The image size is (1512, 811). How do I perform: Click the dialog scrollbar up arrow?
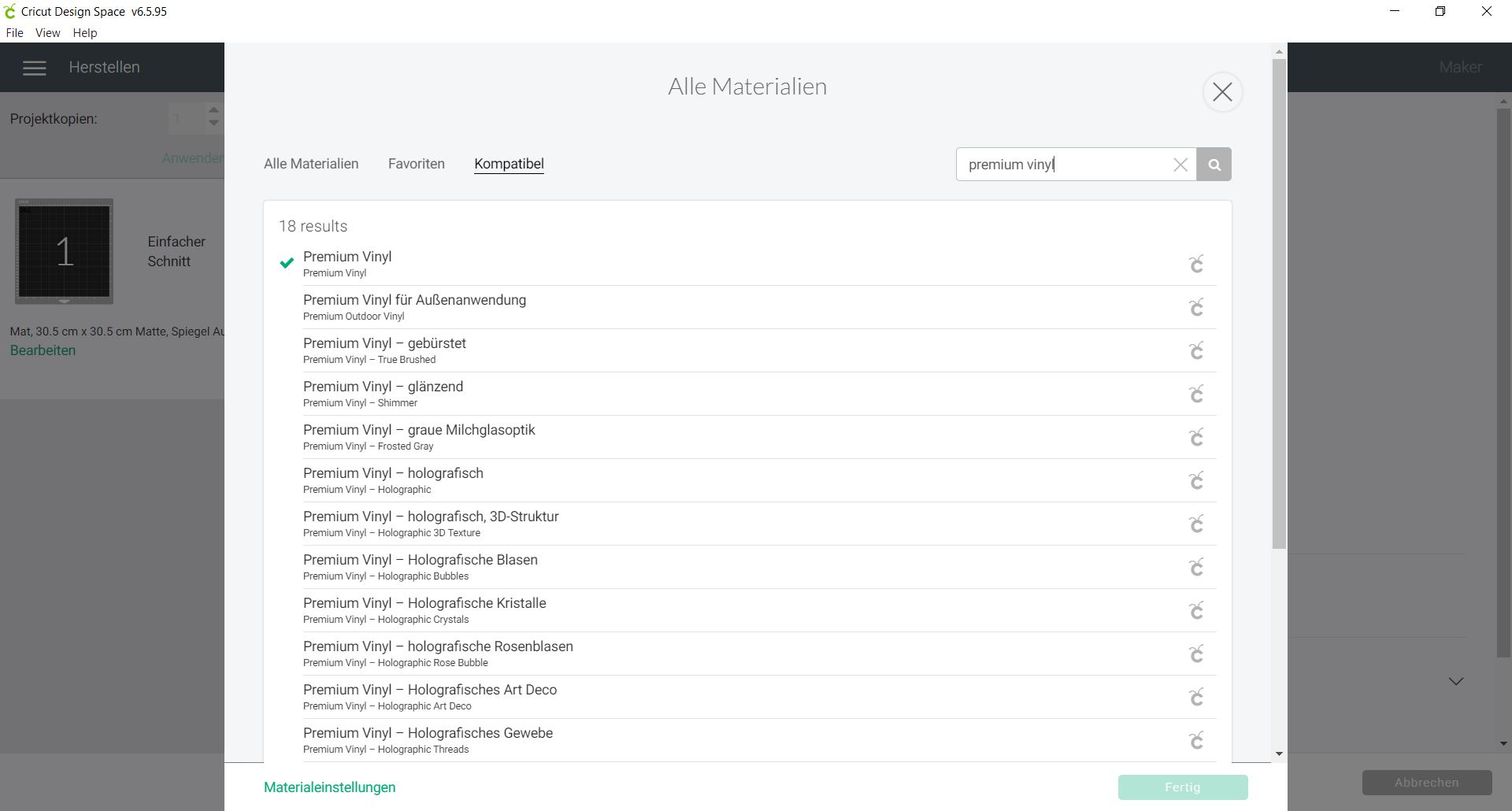click(1279, 51)
